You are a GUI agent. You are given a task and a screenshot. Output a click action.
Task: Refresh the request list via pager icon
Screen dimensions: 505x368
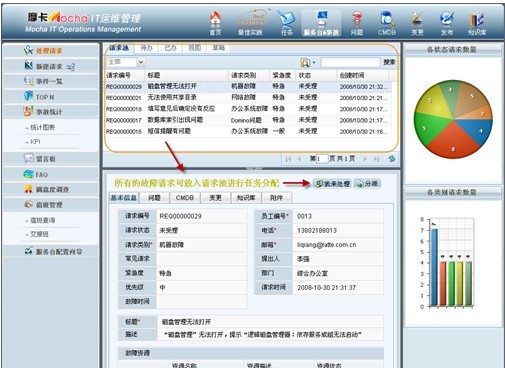pyautogui.click(x=392, y=159)
